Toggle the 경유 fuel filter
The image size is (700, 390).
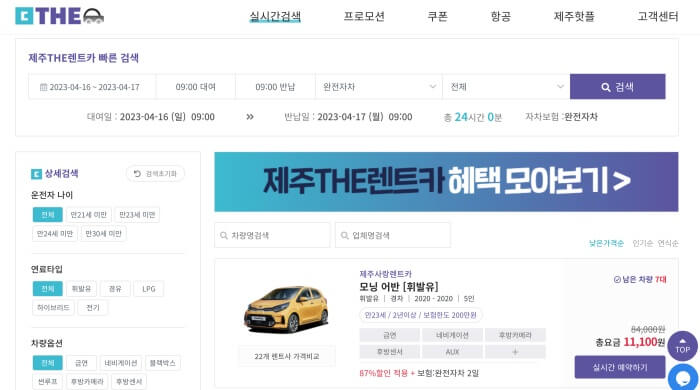(x=115, y=289)
